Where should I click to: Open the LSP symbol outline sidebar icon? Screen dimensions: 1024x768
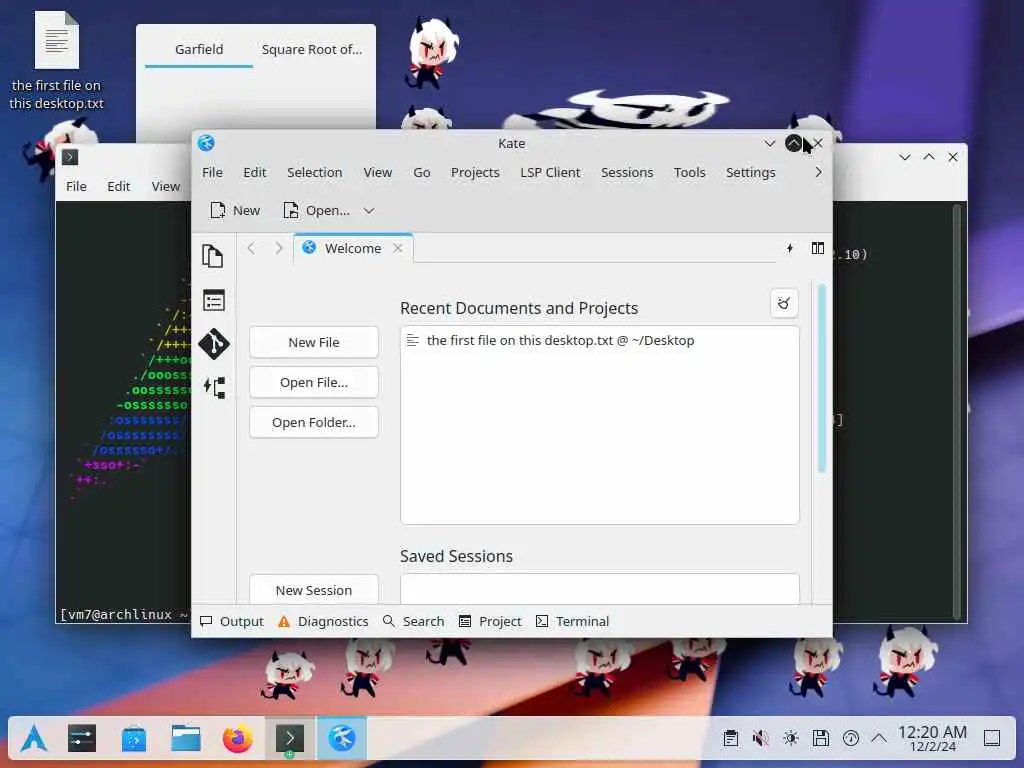214,387
